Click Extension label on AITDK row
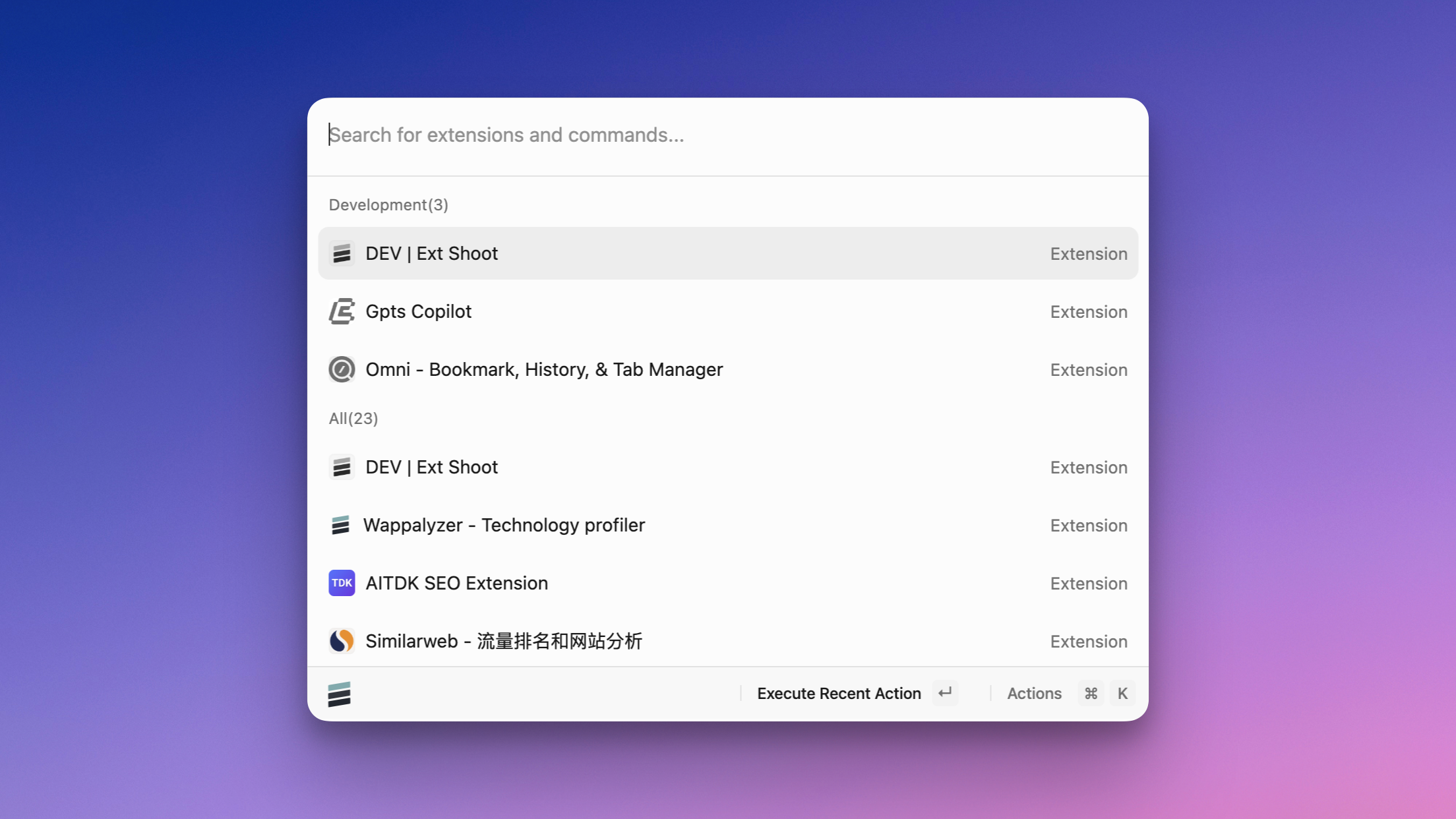Image resolution: width=1456 pixels, height=819 pixels. [1089, 584]
